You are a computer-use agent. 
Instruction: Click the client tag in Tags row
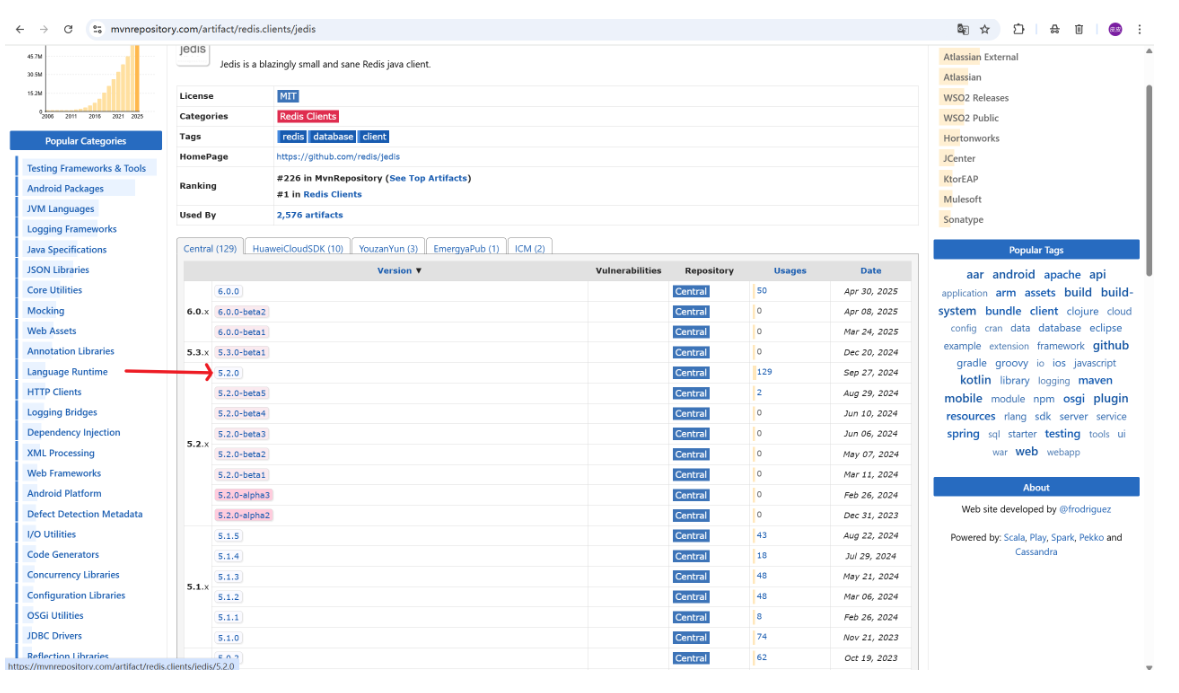(x=374, y=137)
